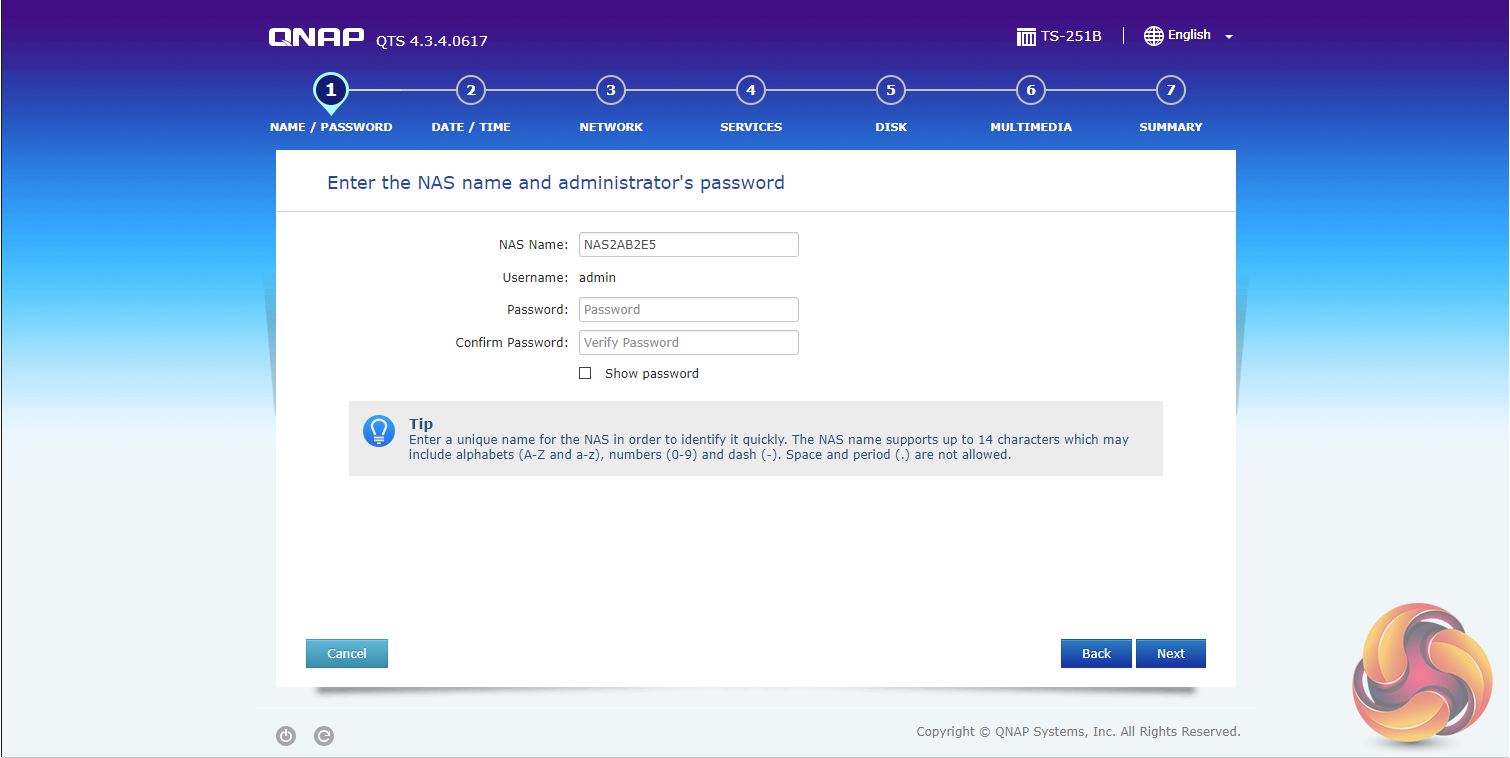This screenshot has height=758, width=1510.
Task: Click QTS 4.3.4.0617 version text
Action: [432, 41]
